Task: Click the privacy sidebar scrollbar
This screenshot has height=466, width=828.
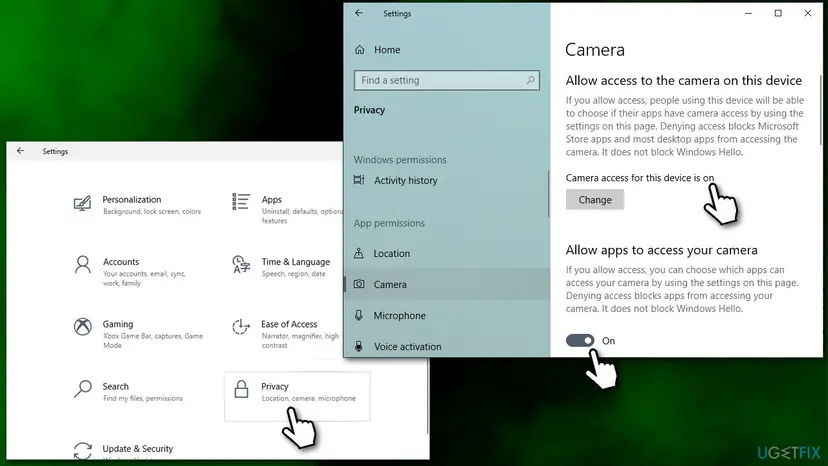Action: [548, 193]
